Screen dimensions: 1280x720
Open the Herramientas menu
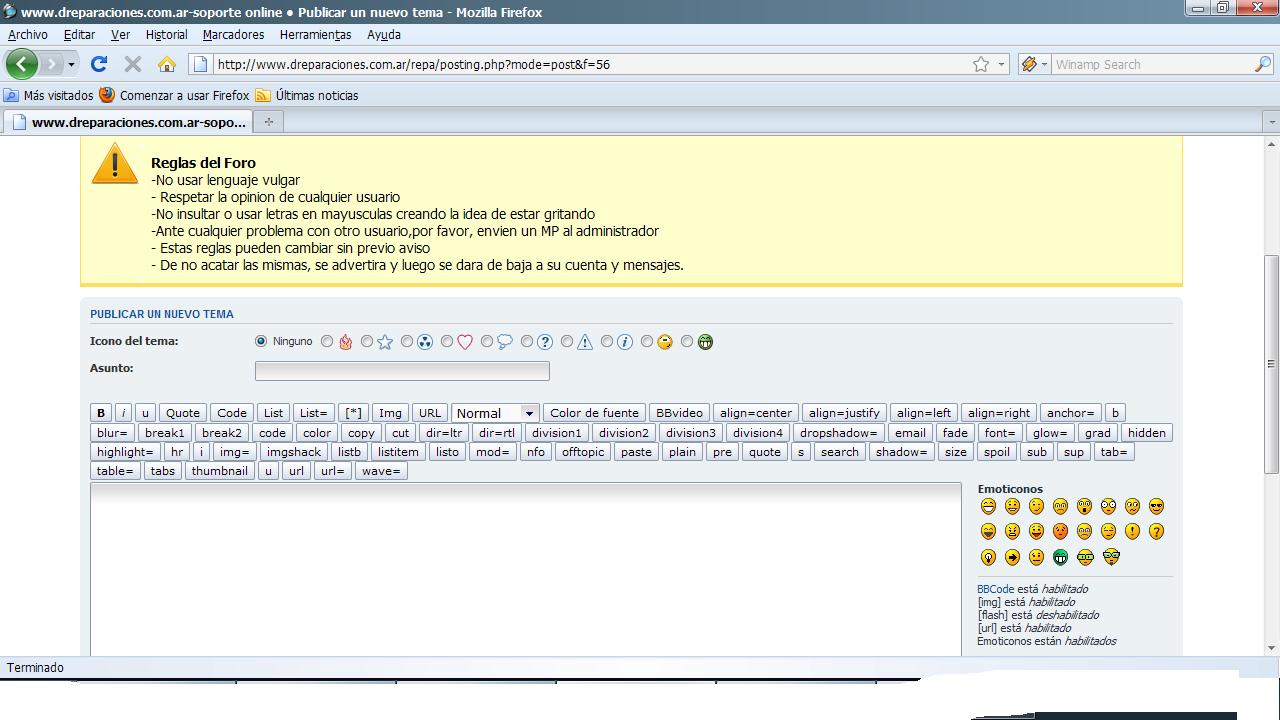(x=315, y=34)
